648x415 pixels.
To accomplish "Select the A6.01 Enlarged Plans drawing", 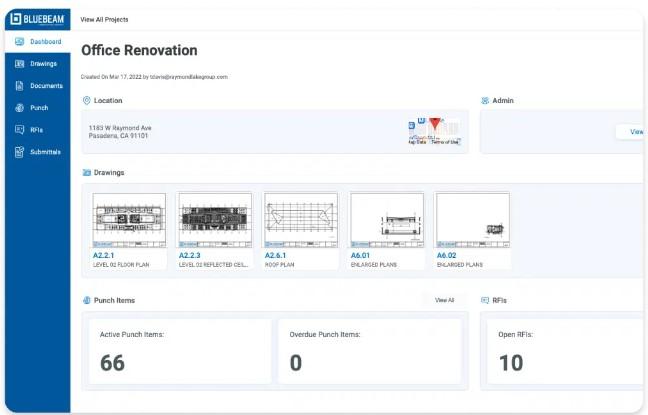I will pos(387,221).
